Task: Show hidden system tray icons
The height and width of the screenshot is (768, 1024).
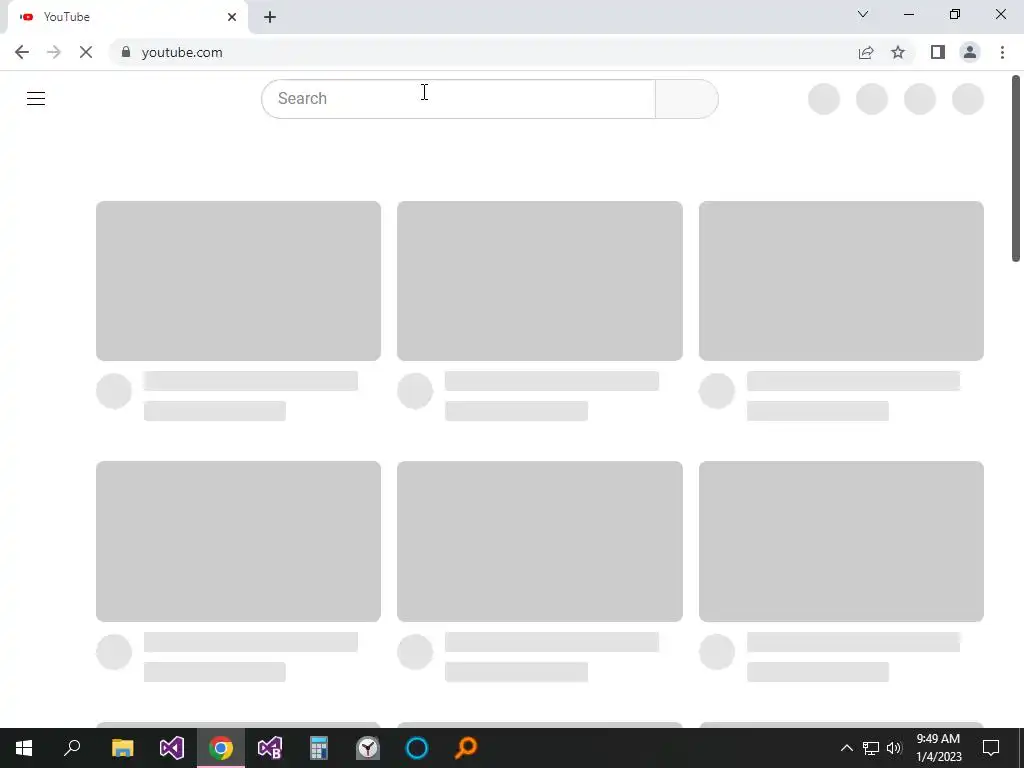Action: point(846,748)
